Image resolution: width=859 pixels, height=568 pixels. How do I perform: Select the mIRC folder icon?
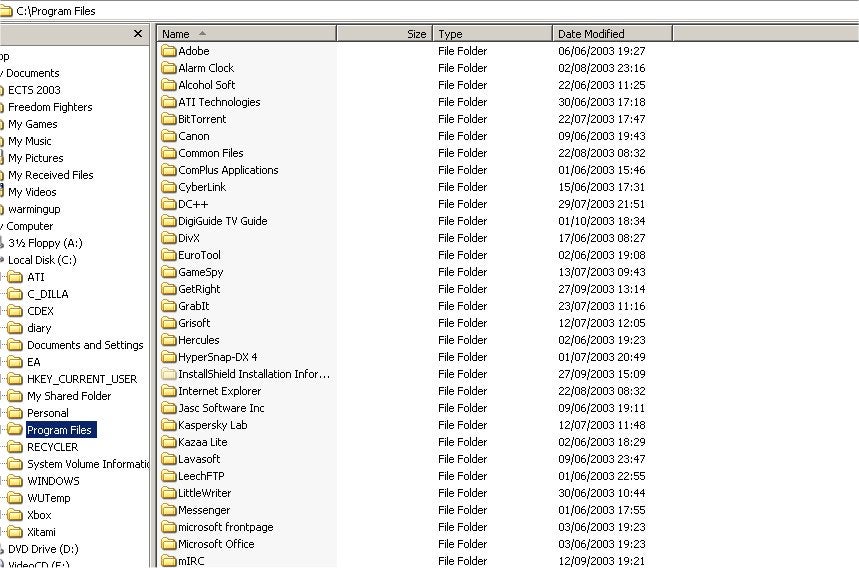tap(168, 561)
